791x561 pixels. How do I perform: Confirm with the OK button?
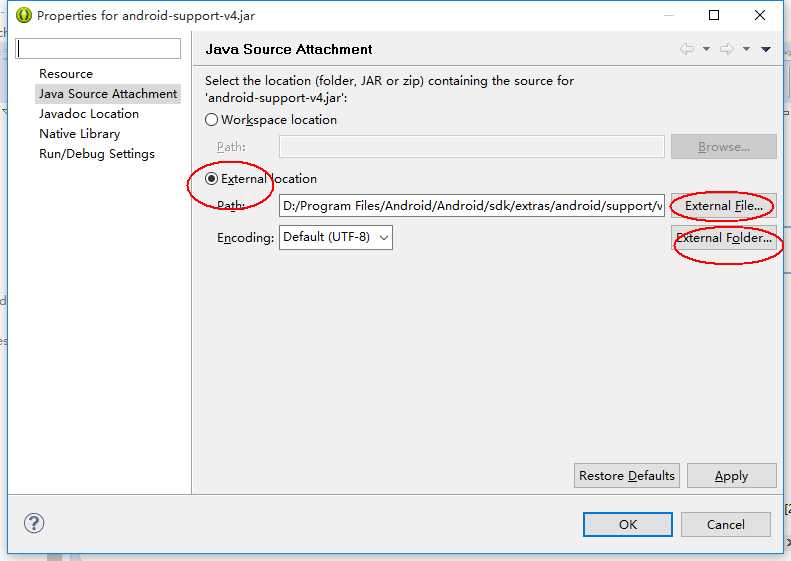click(628, 525)
